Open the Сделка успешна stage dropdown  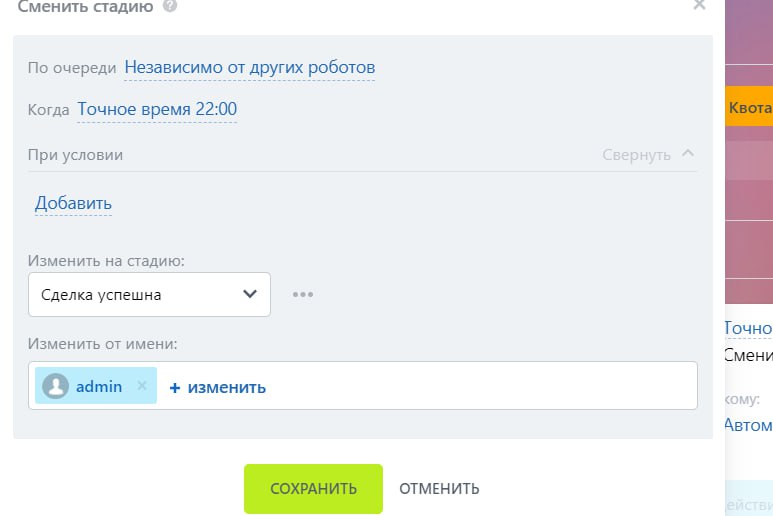pyautogui.click(x=150, y=295)
